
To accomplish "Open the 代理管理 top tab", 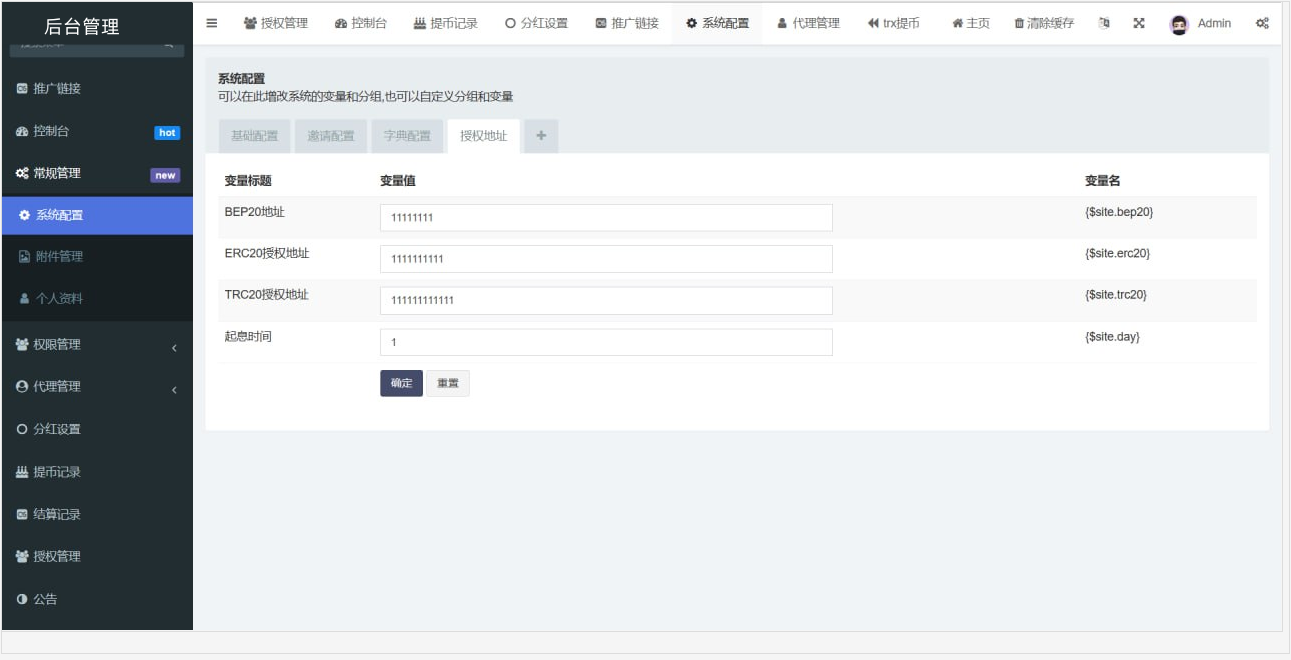I will [x=808, y=23].
